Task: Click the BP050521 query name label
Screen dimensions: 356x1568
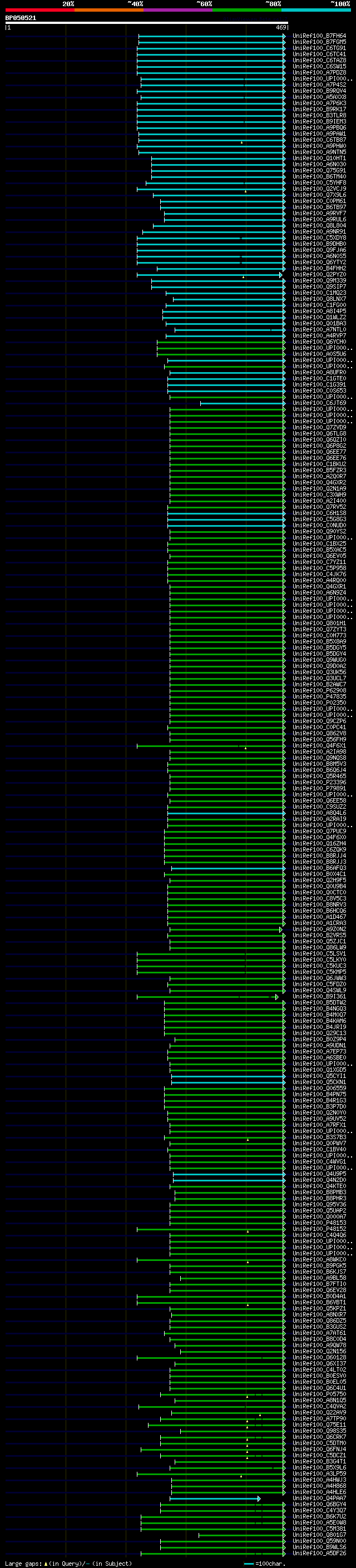Action: click(21, 18)
